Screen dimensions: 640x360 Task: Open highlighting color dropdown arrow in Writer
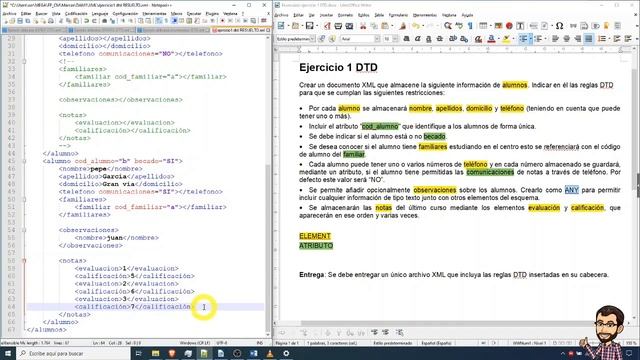coord(513,38)
